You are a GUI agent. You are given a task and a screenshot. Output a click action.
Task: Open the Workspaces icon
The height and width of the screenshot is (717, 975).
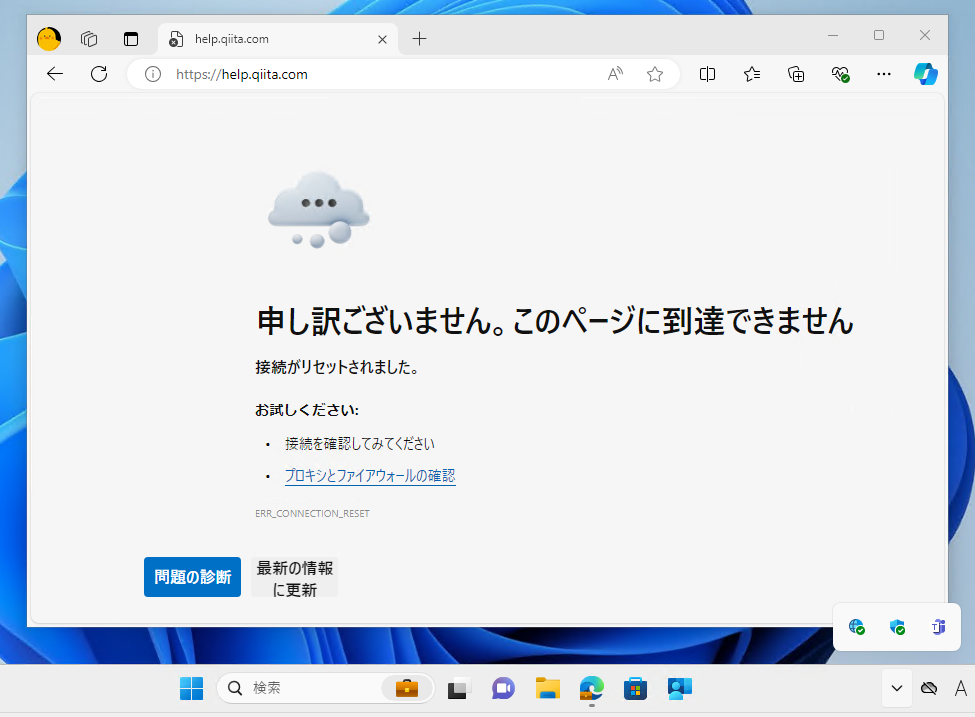coord(89,39)
